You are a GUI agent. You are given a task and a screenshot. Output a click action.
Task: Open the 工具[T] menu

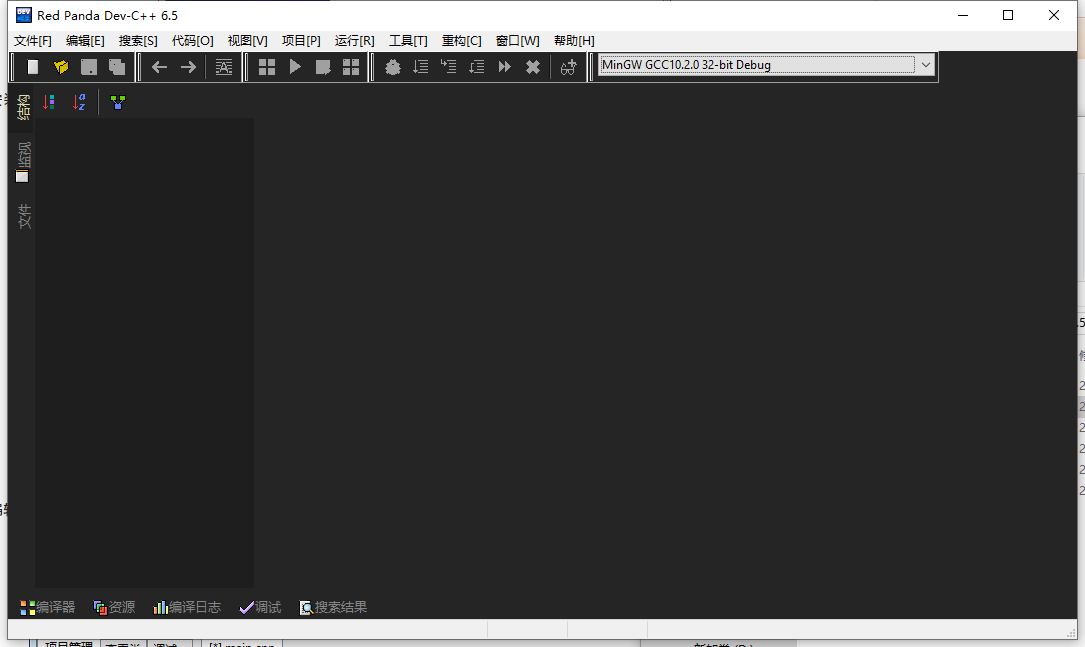(408, 40)
